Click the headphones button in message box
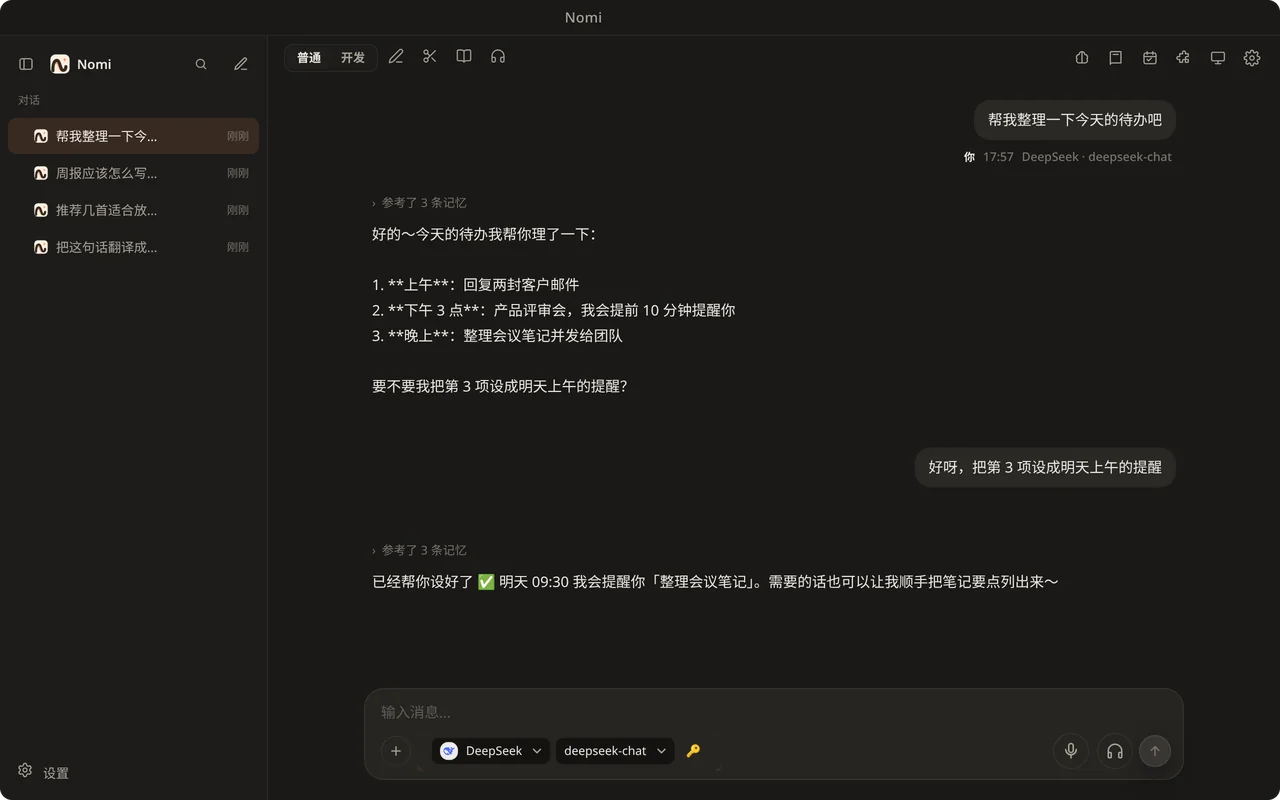The image size is (1280, 800). [x=1115, y=751]
